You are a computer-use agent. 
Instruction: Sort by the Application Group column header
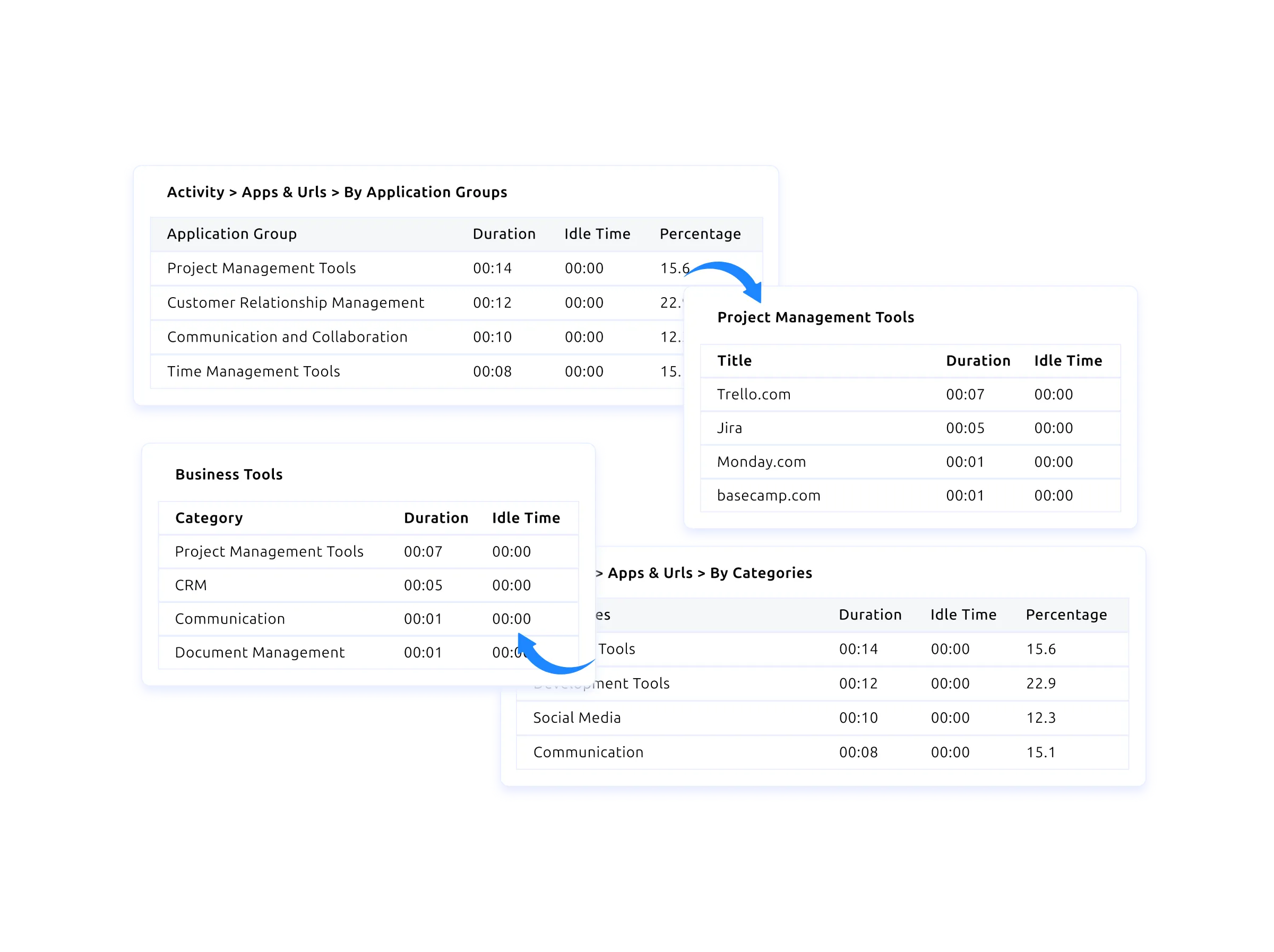pyautogui.click(x=231, y=234)
